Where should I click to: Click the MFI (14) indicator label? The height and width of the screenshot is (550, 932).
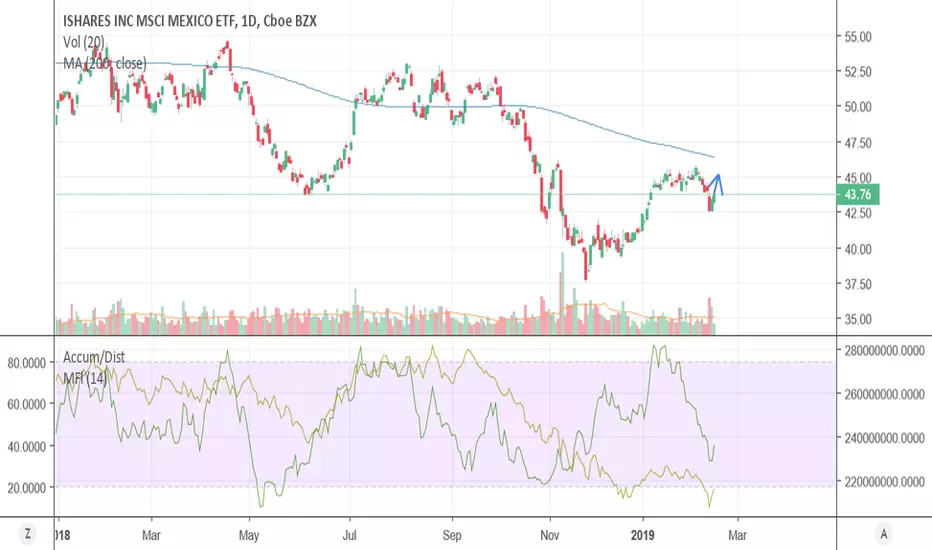85,378
